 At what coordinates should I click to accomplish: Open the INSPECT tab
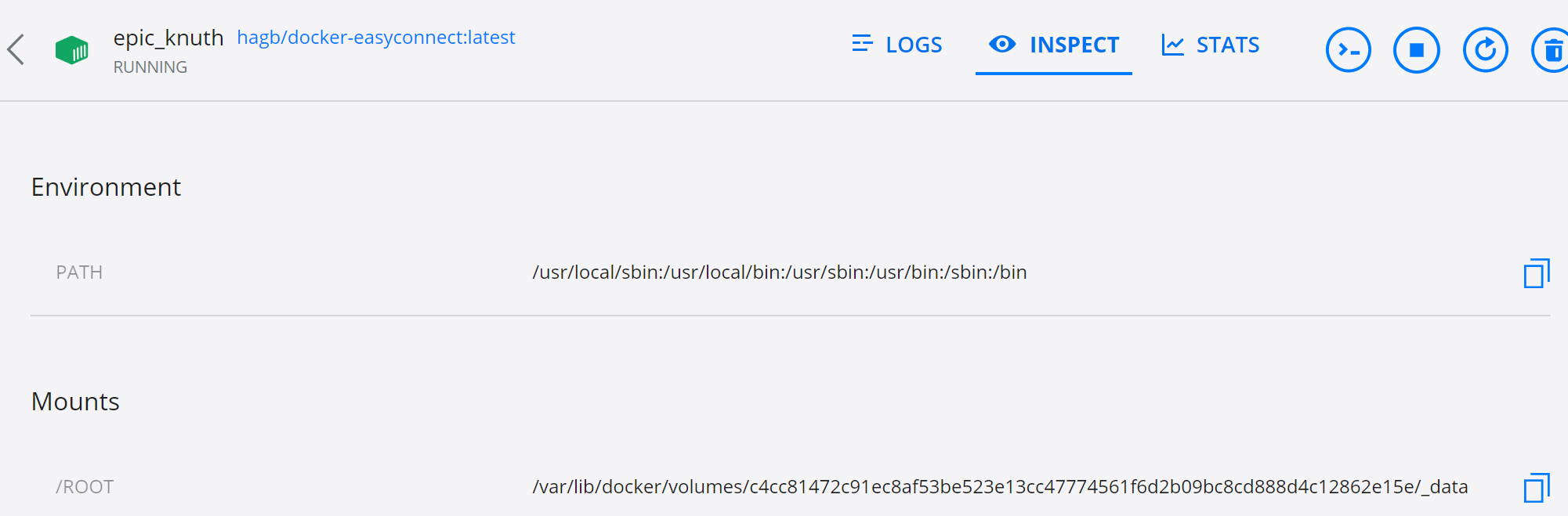[x=1075, y=45]
